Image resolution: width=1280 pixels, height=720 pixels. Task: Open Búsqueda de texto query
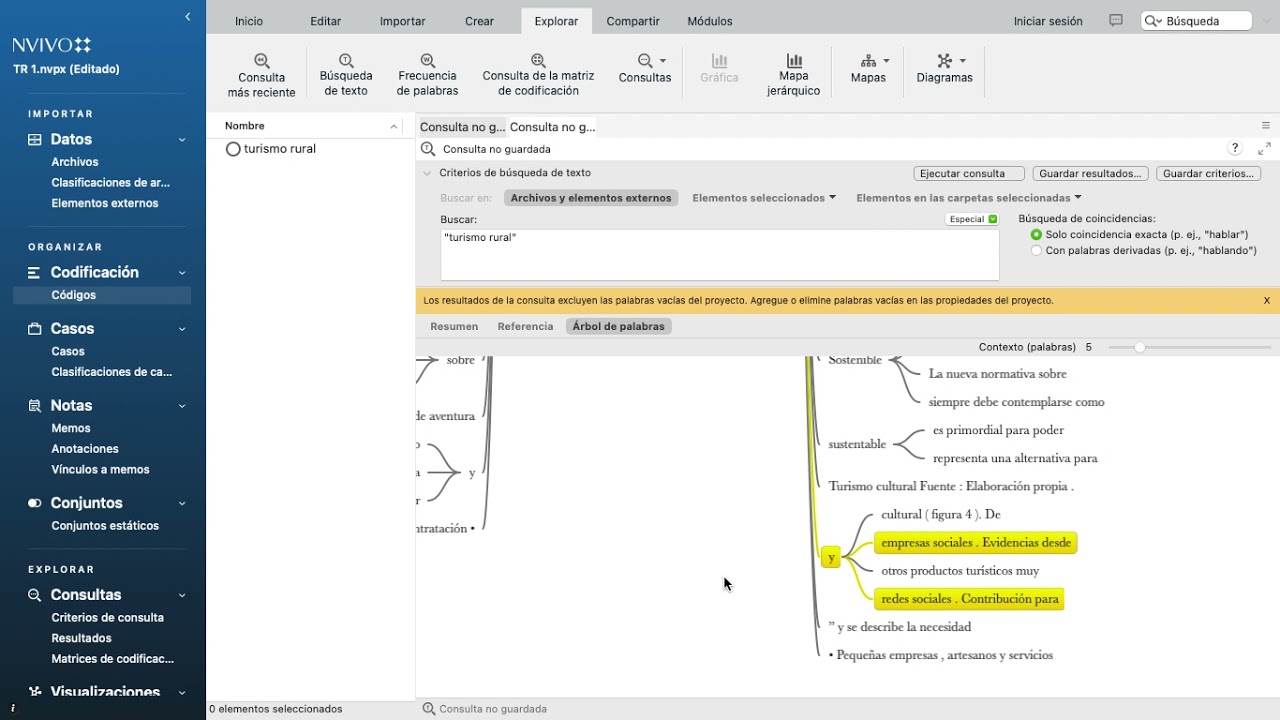346,76
